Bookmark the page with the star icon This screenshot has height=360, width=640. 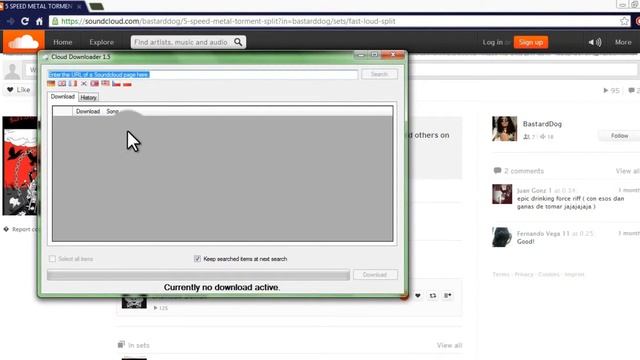(x=624, y=21)
